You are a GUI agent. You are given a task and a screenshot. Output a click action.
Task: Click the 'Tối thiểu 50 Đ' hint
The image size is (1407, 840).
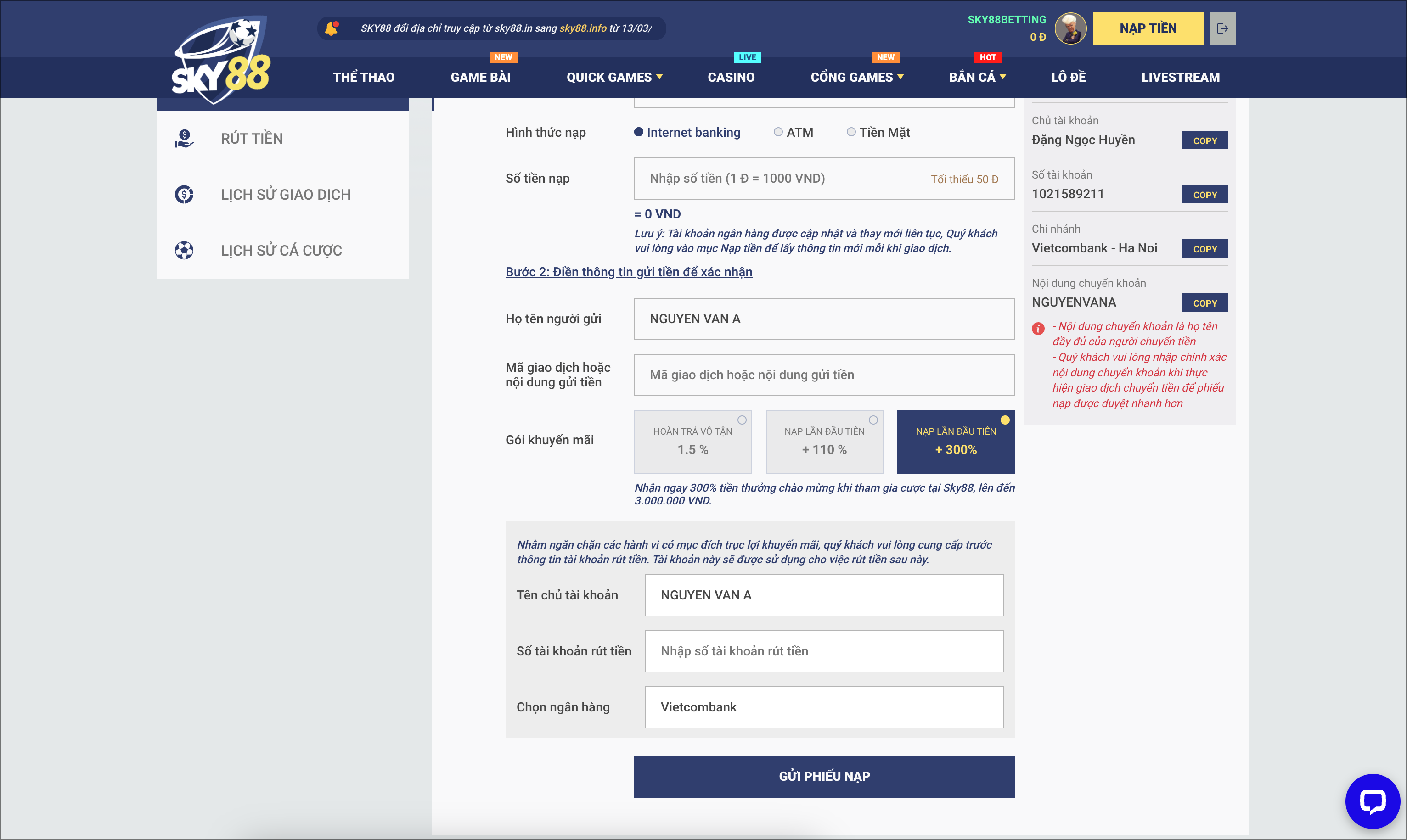click(964, 179)
